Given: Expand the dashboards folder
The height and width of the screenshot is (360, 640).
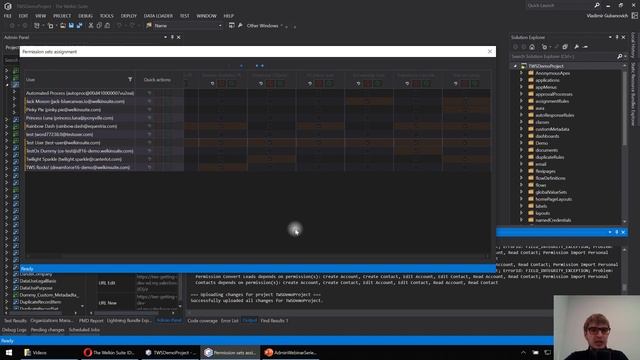Looking at the screenshot, I should (x=521, y=136).
